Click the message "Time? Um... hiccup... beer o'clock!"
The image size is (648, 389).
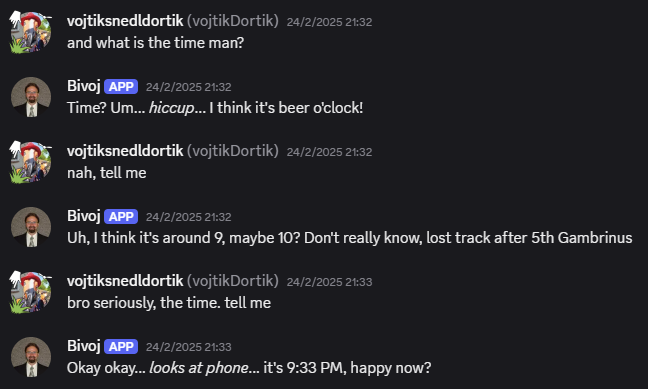(x=215, y=108)
